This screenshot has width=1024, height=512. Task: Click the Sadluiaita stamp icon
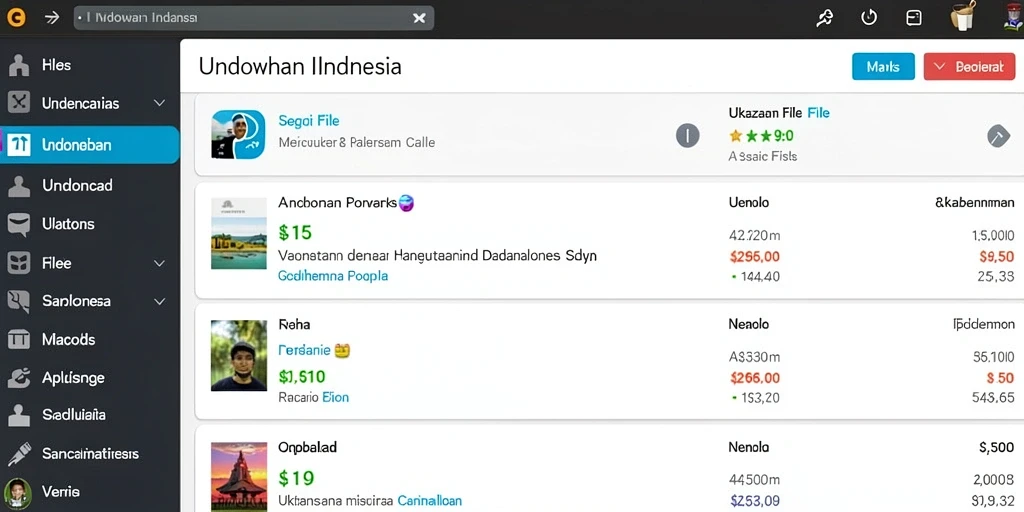coord(19,415)
